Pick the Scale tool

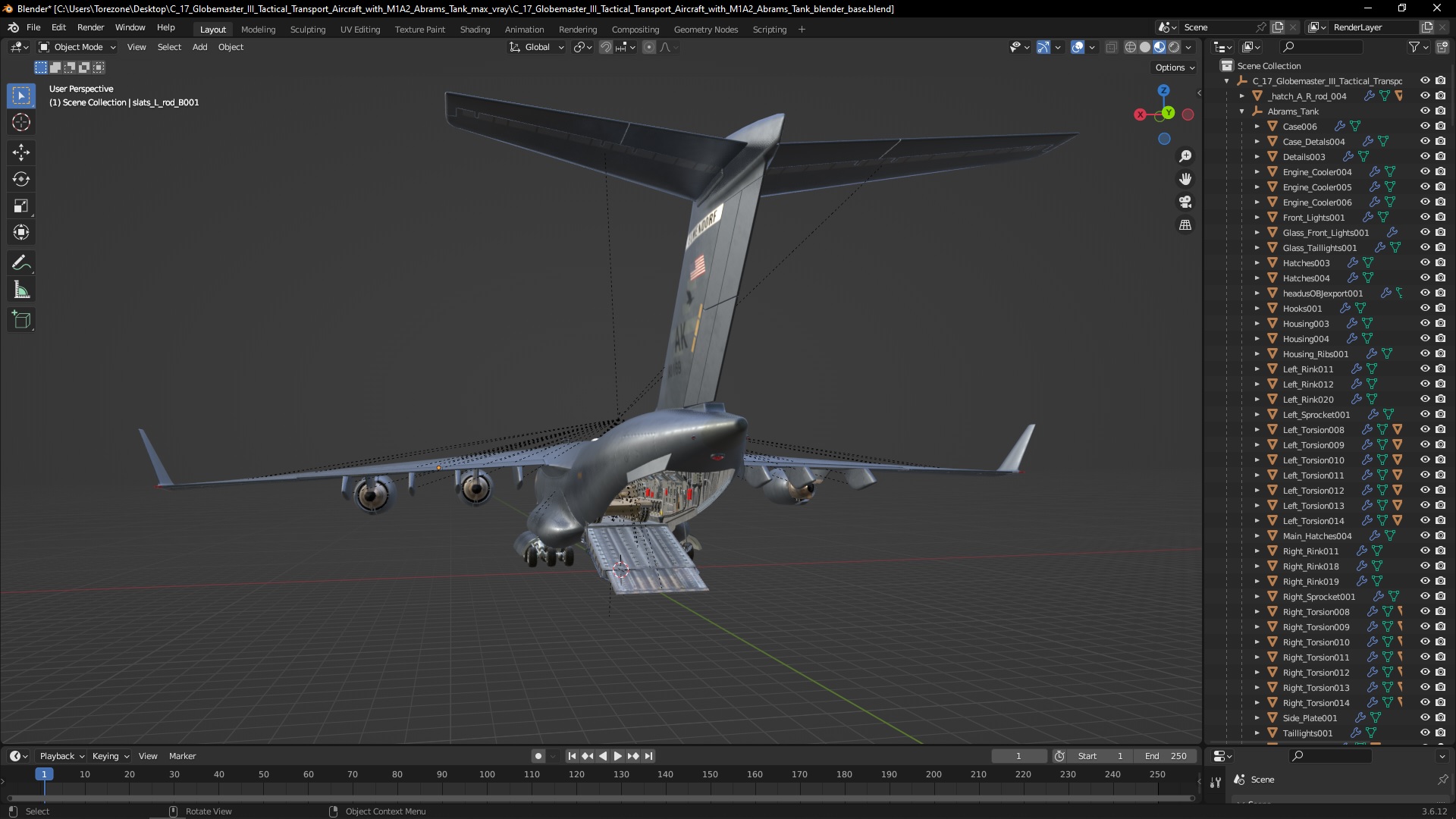coord(21,206)
